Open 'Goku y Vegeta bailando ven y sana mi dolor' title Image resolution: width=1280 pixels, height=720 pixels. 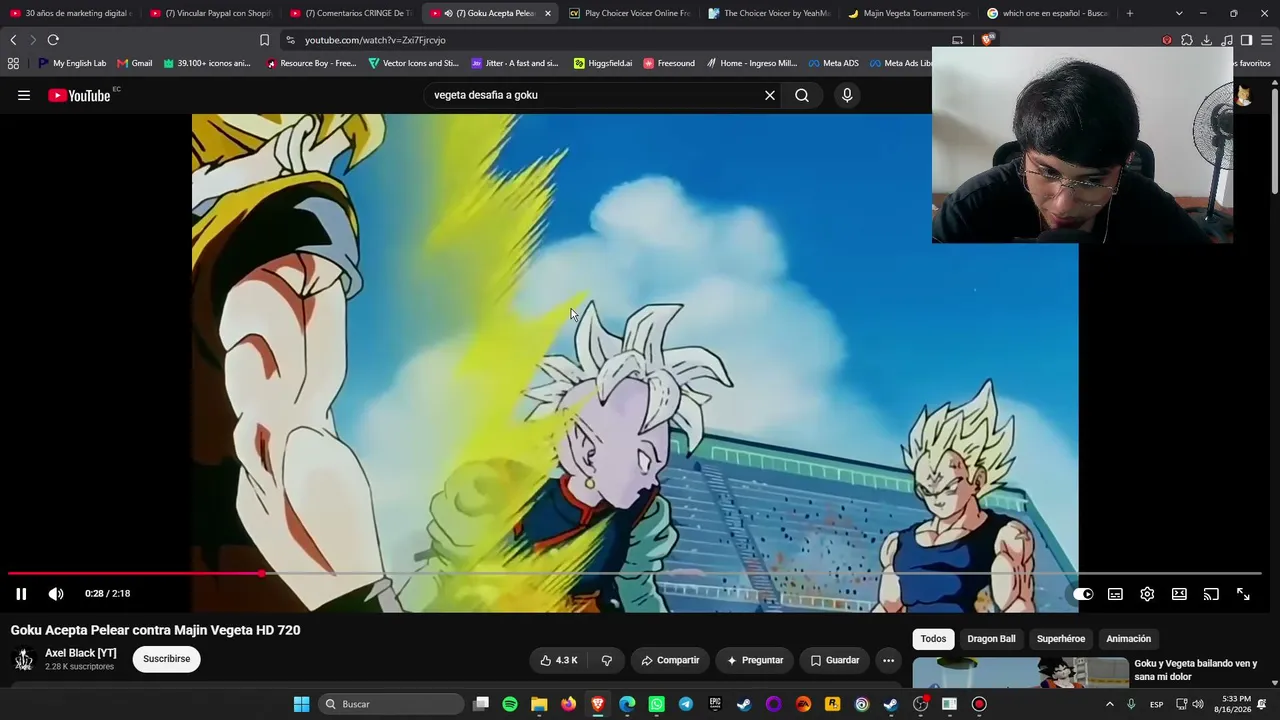[x=1195, y=670]
